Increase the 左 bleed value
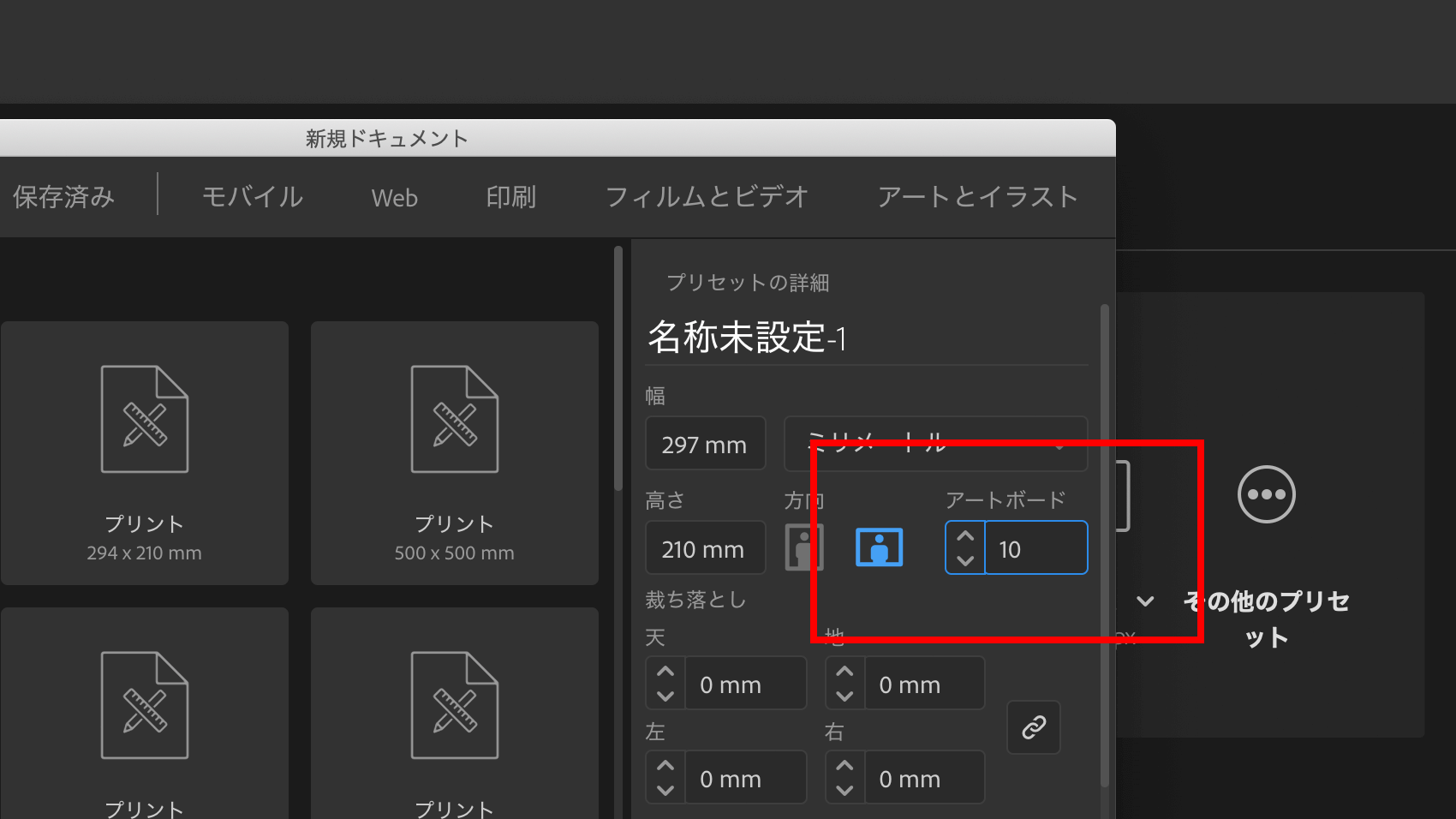The height and width of the screenshot is (819, 1456). pyautogui.click(x=665, y=766)
